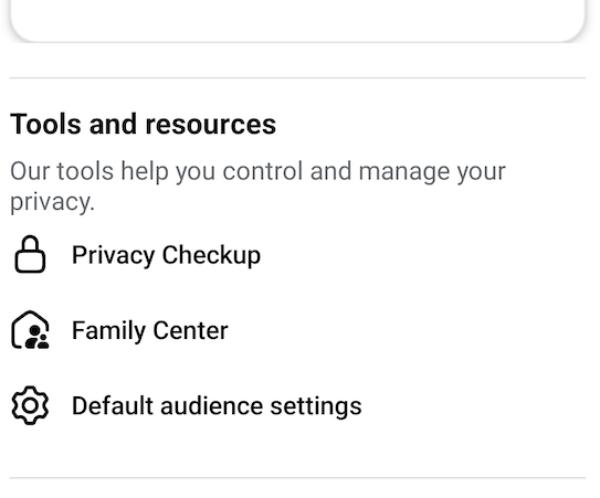The height and width of the screenshot is (498, 600).
Task: Open Privacy Checkup
Action: pyautogui.click(x=166, y=256)
